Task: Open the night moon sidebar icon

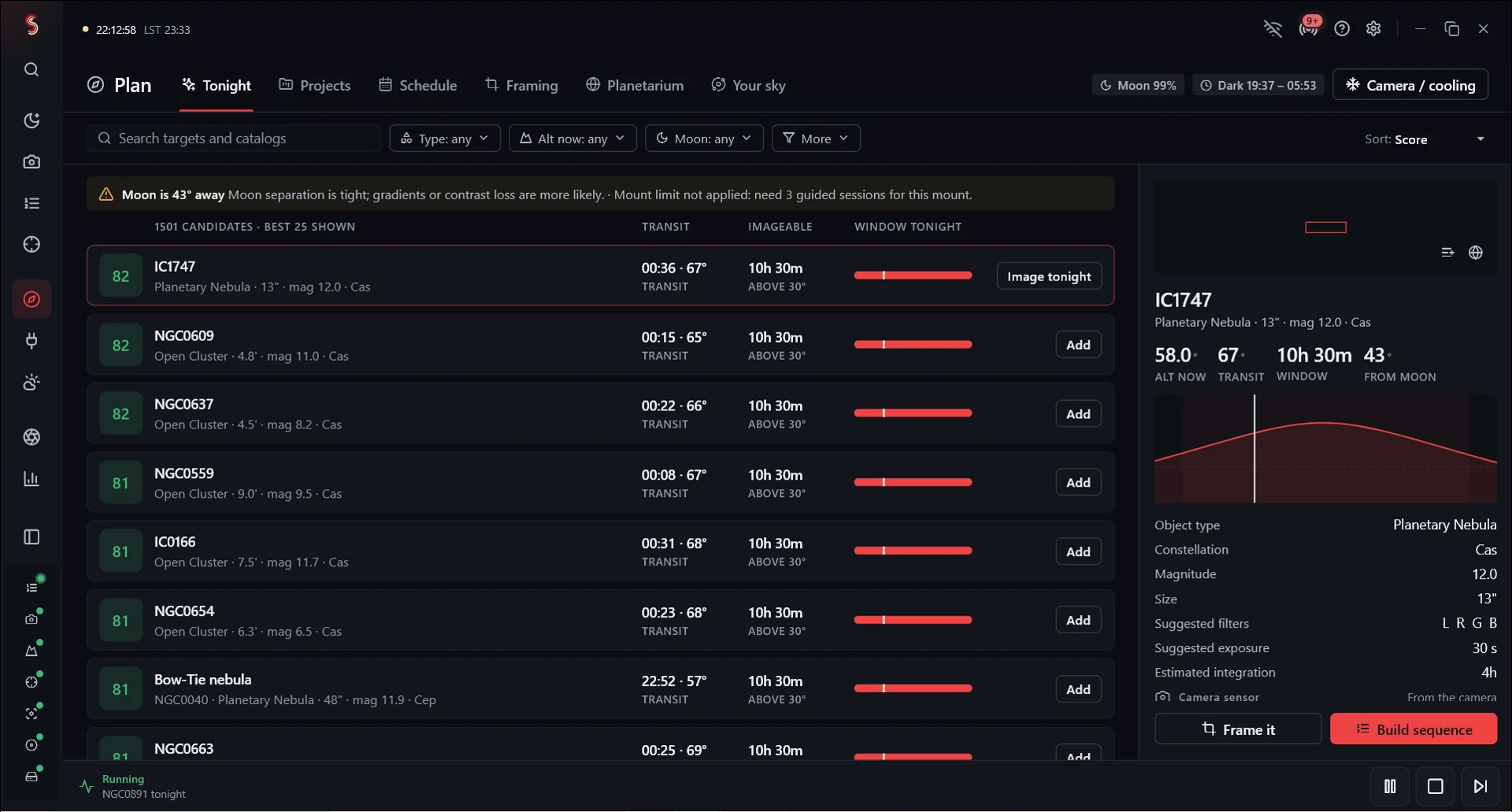Action: 31,121
